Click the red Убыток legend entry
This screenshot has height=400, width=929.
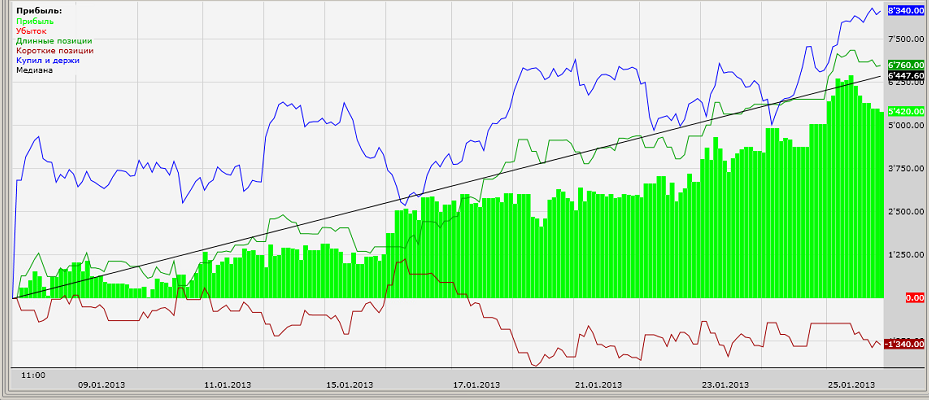(31, 31)
